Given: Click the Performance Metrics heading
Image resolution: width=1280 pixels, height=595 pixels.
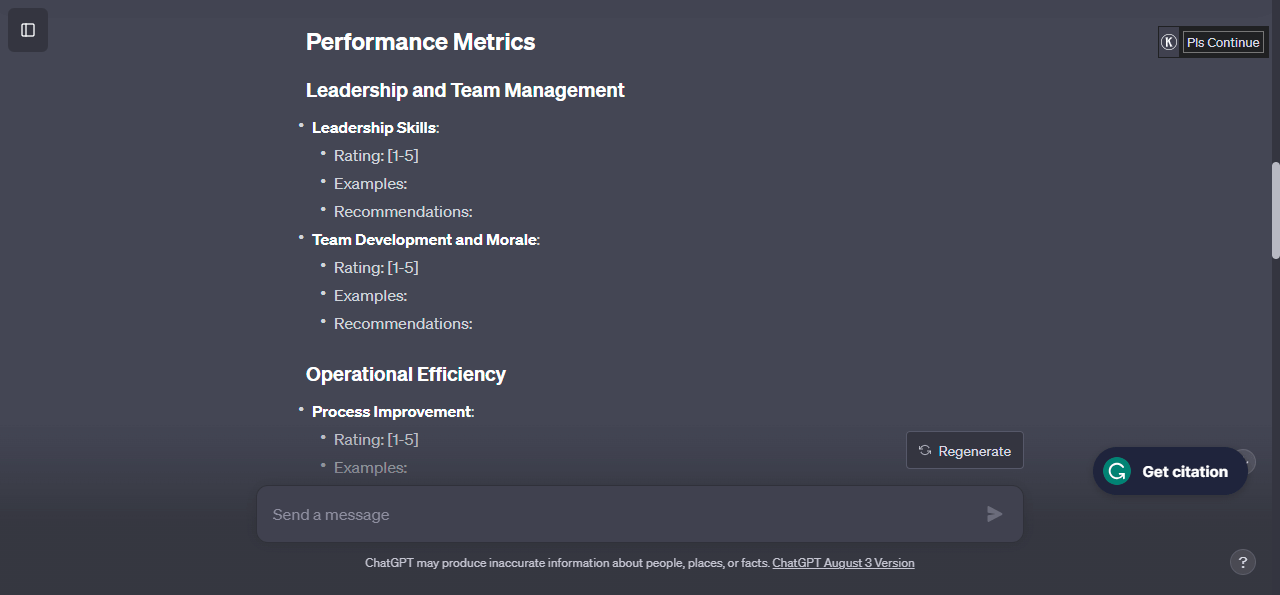Looking at the screenshot, I should pyautogui.click(x=420, y=42).
